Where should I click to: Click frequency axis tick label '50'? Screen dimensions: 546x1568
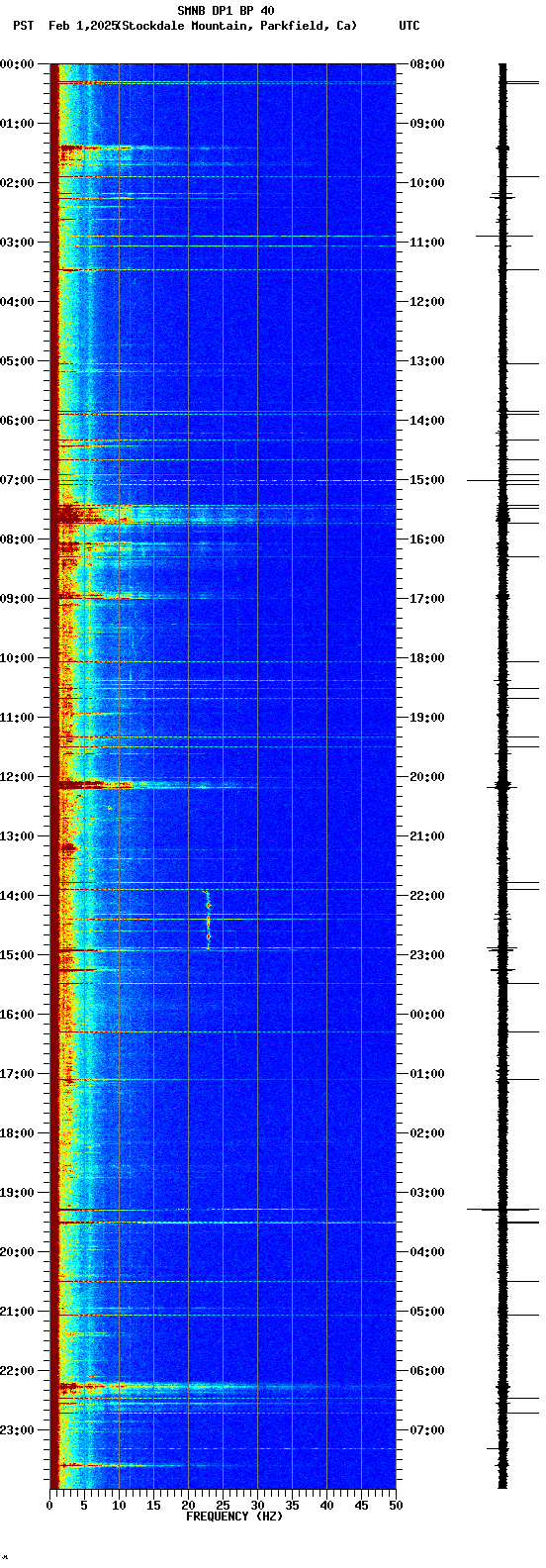396,1506
